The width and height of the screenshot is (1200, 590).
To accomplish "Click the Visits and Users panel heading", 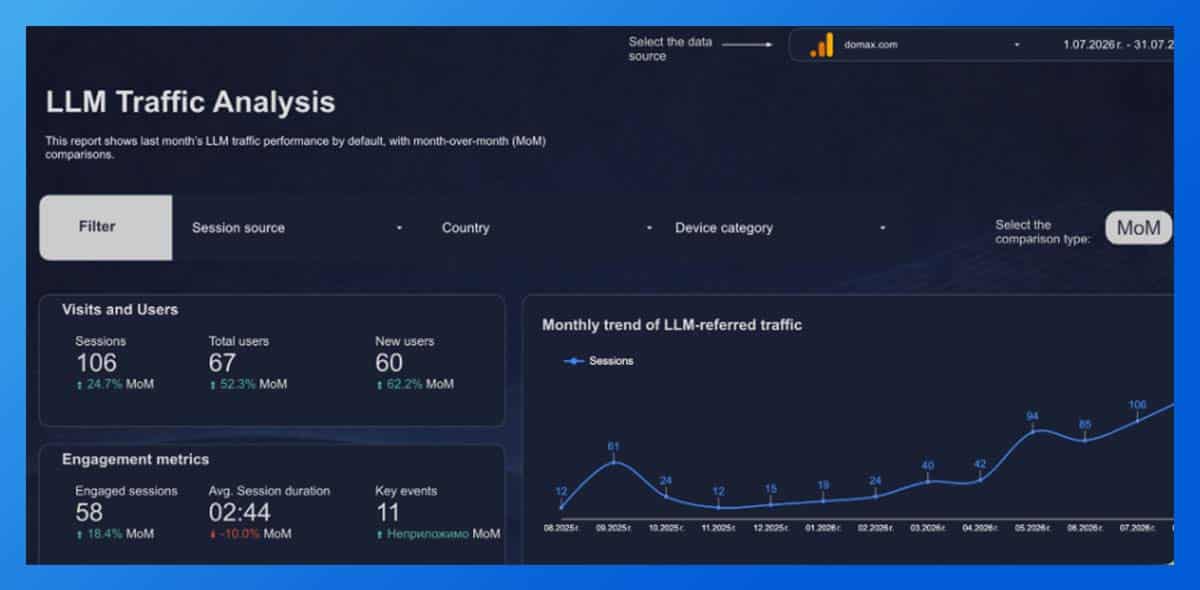I will (120, 310).
